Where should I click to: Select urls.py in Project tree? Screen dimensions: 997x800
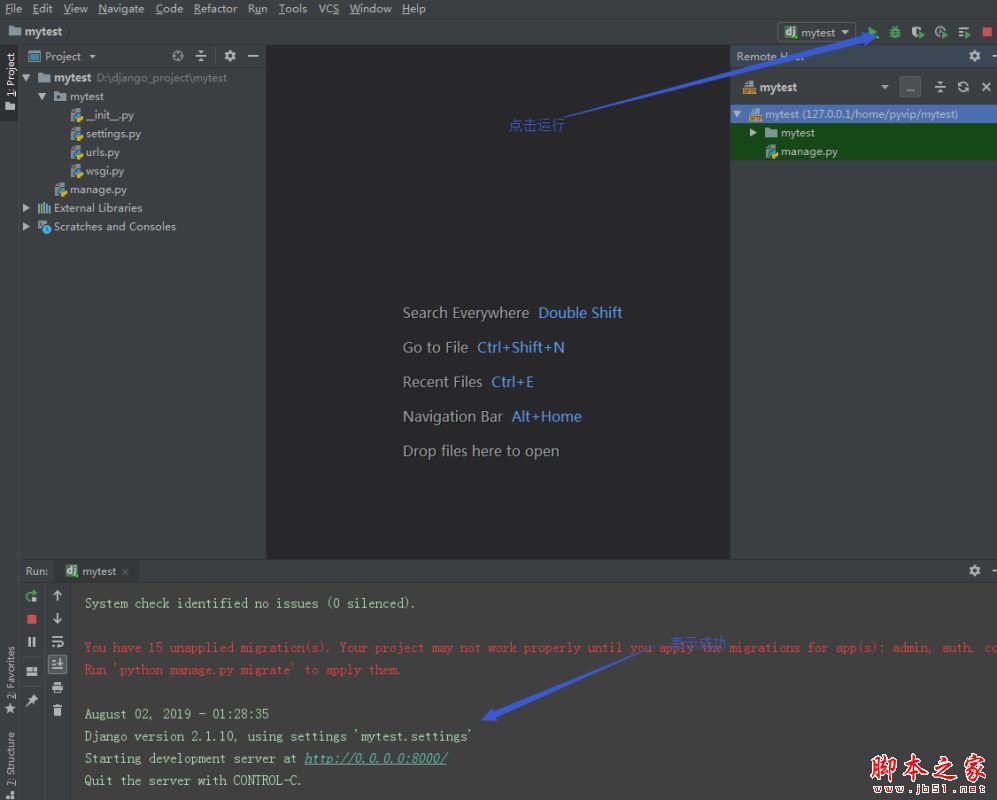pyautogui.click(x=102, y=152)
